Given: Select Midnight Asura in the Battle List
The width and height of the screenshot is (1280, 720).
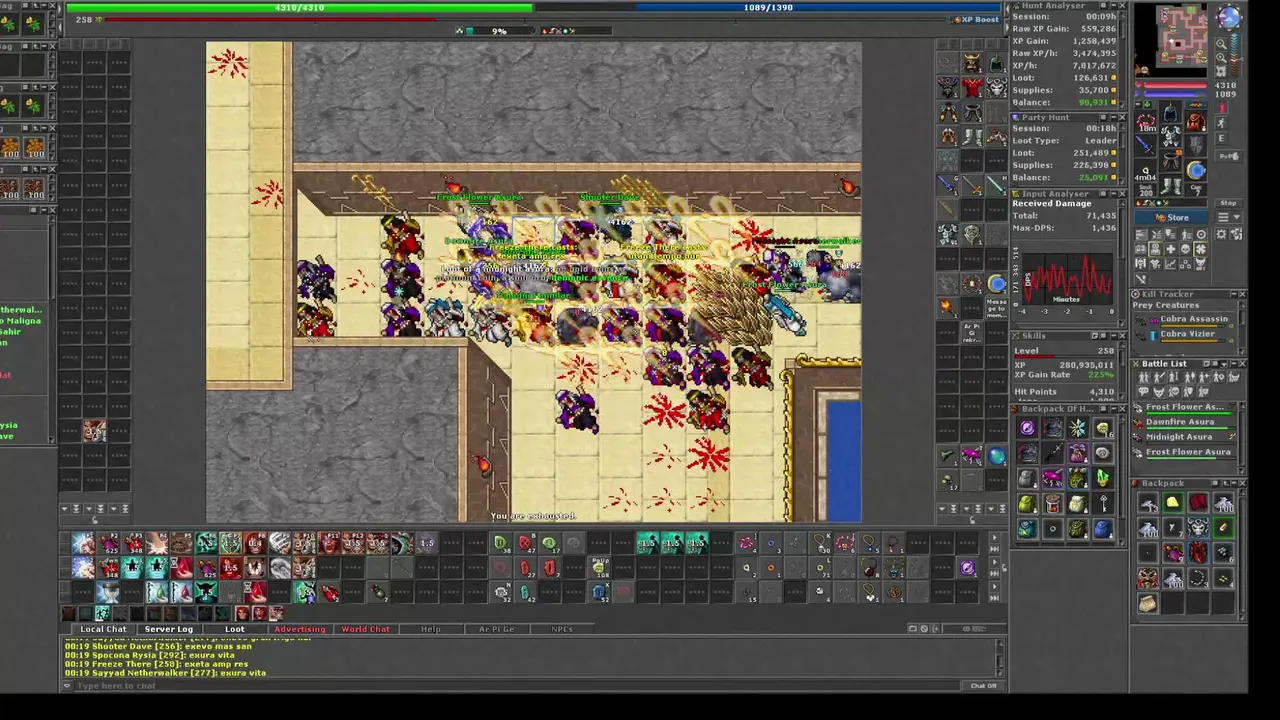Looking at the screenshot, I should 1188,437.
